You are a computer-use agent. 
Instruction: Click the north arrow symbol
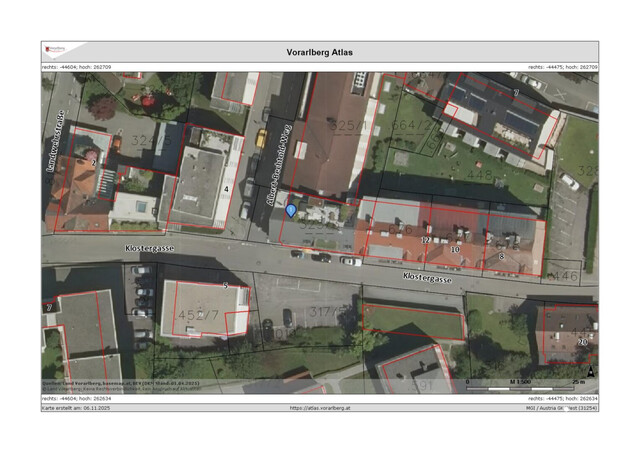[x=590, y=371]
